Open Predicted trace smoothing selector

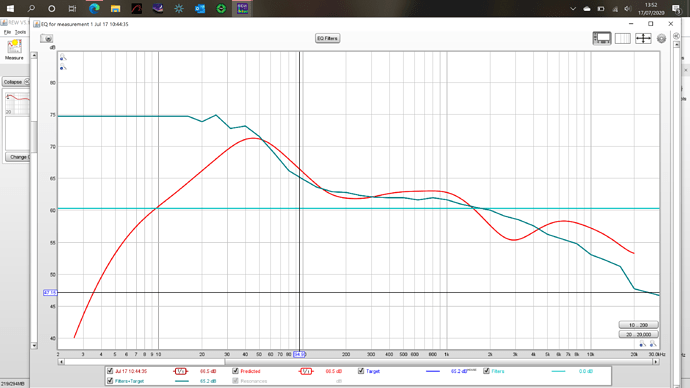(x=306, y=371)
